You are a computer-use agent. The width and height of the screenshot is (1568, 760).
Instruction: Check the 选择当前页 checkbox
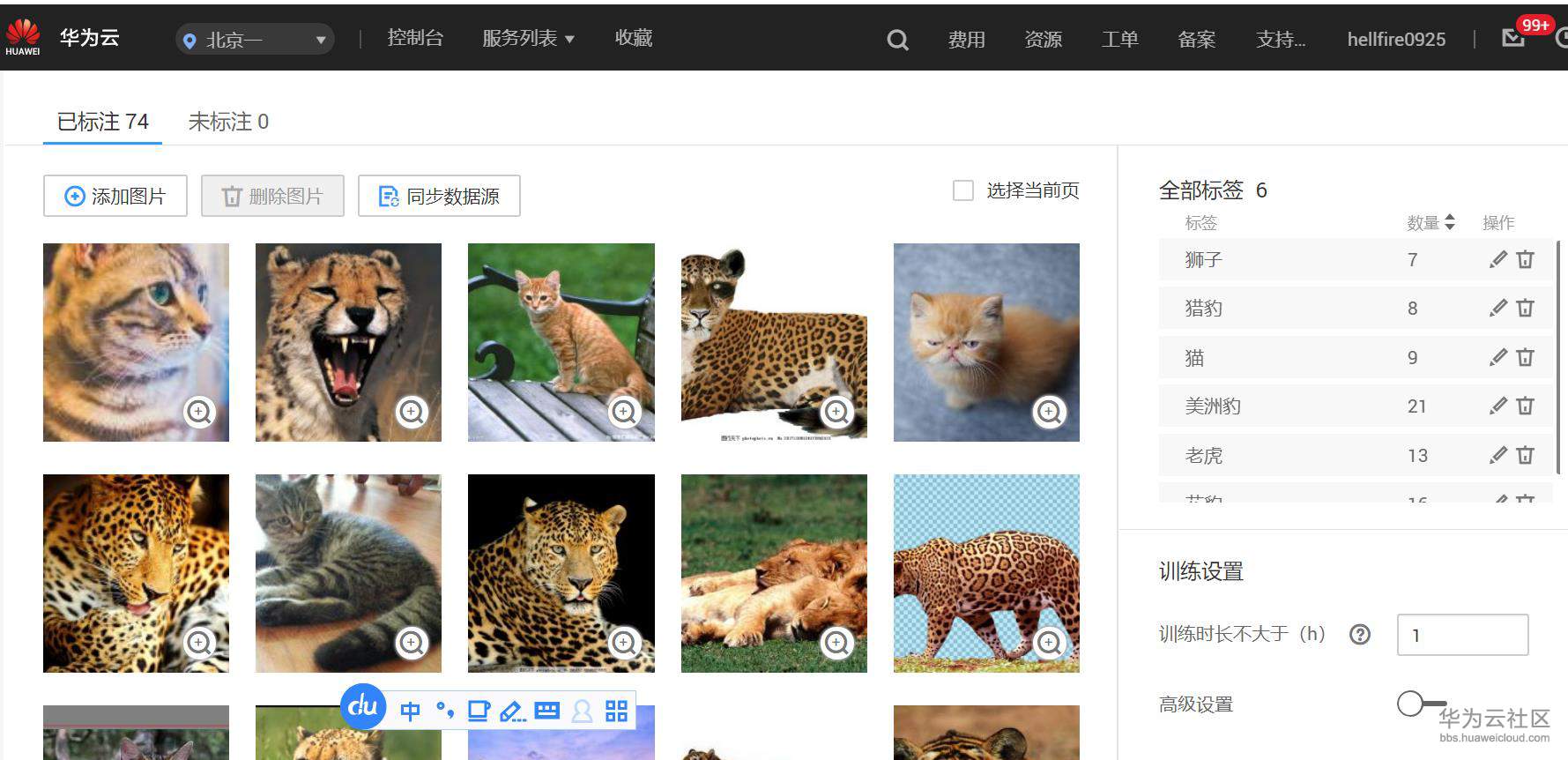pos(963,190)
